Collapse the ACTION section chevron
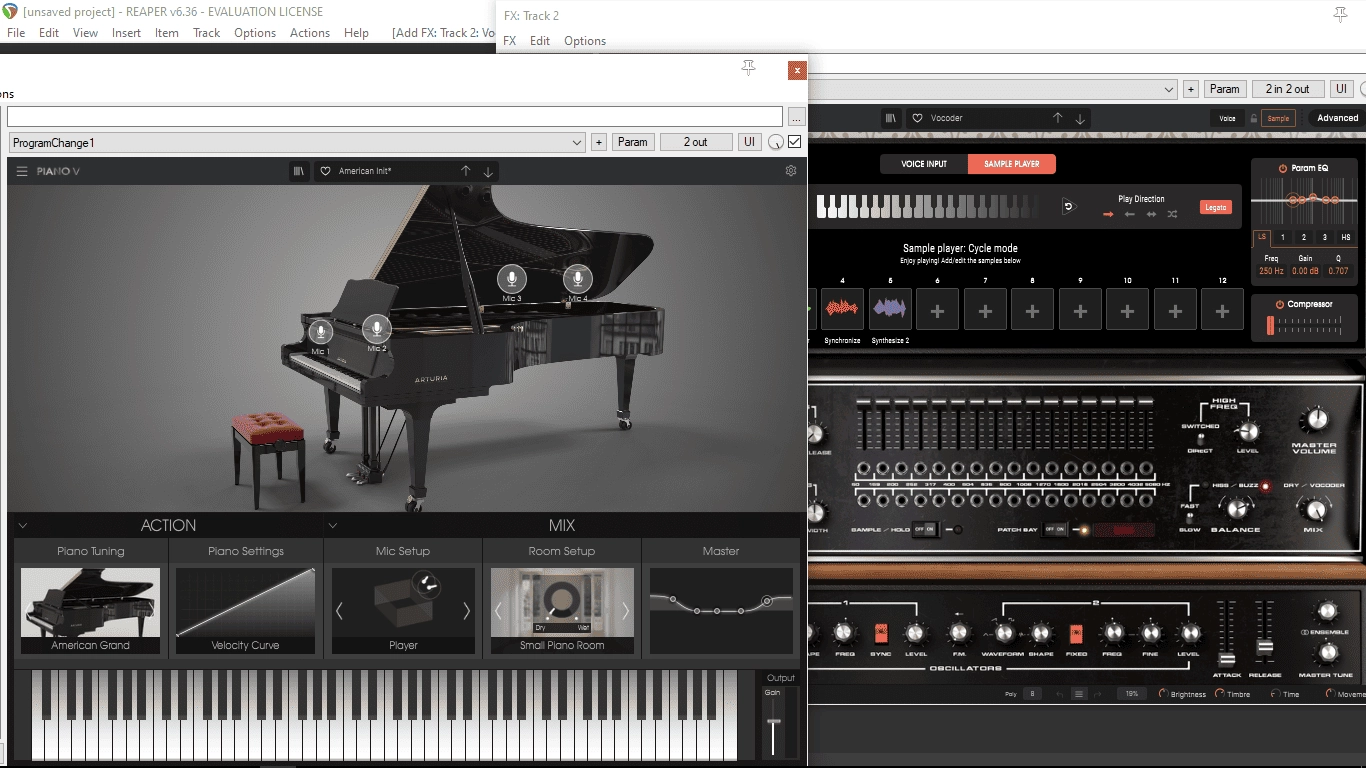Image resolution: width=1366 pixels, height=768 pixels. coord(23,525)
